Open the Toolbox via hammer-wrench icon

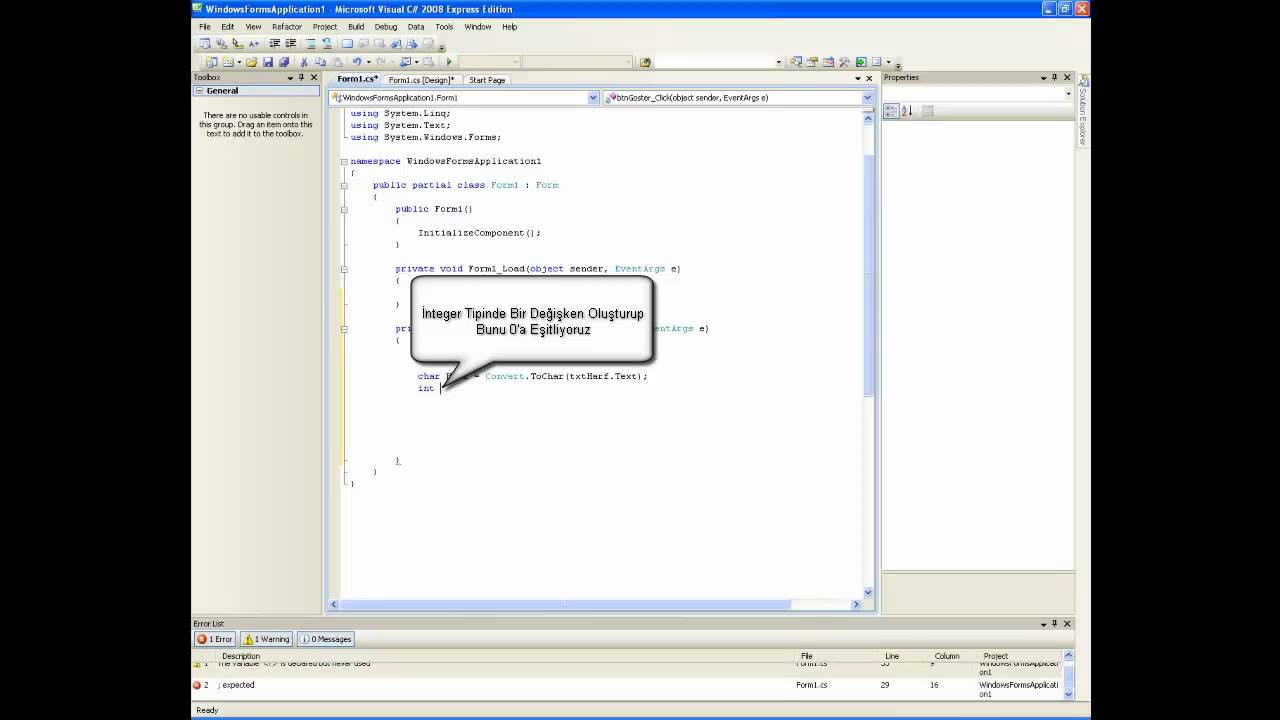pyautogui.click(x=844, y=62)
